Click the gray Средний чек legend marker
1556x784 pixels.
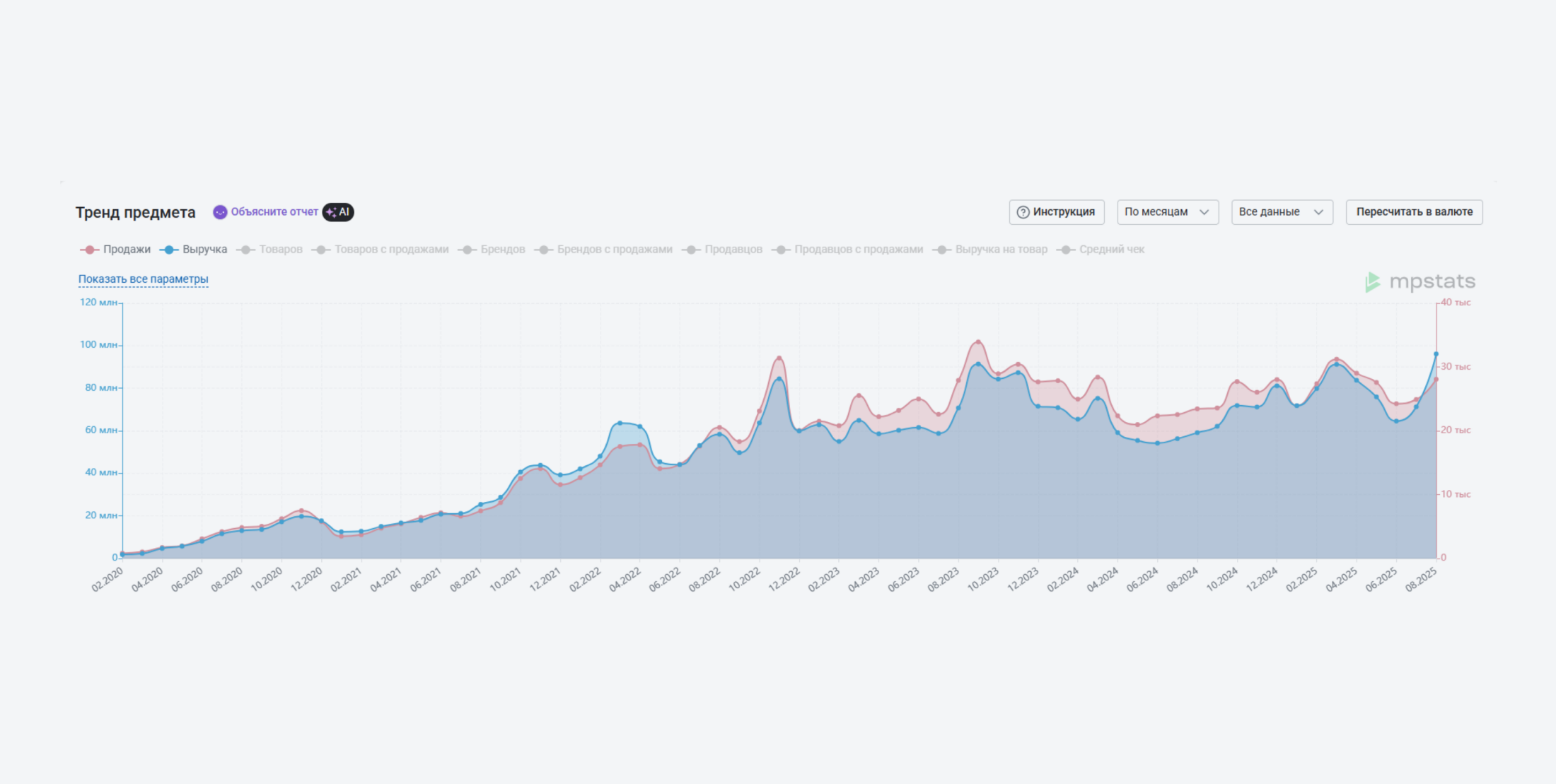coord(1065,250)
